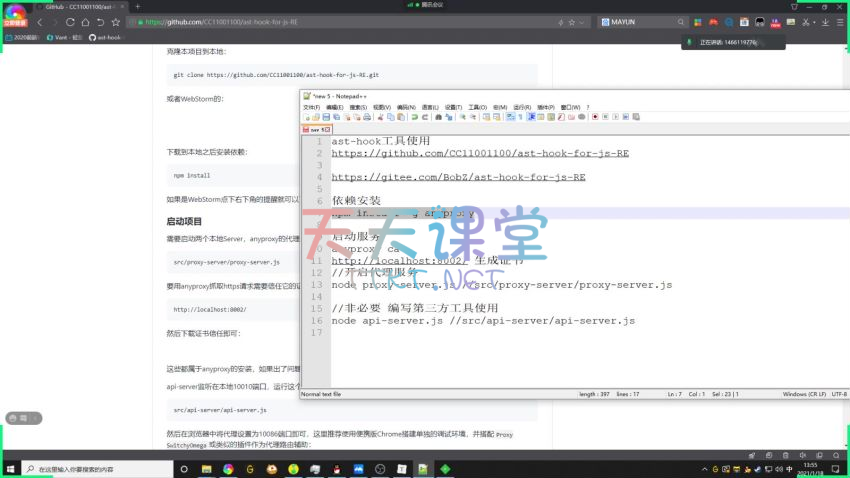Open the 文件(F) menu in Notepad++
Image resolution: width=850 pixels, height=478 pixels.
point(312,107)
